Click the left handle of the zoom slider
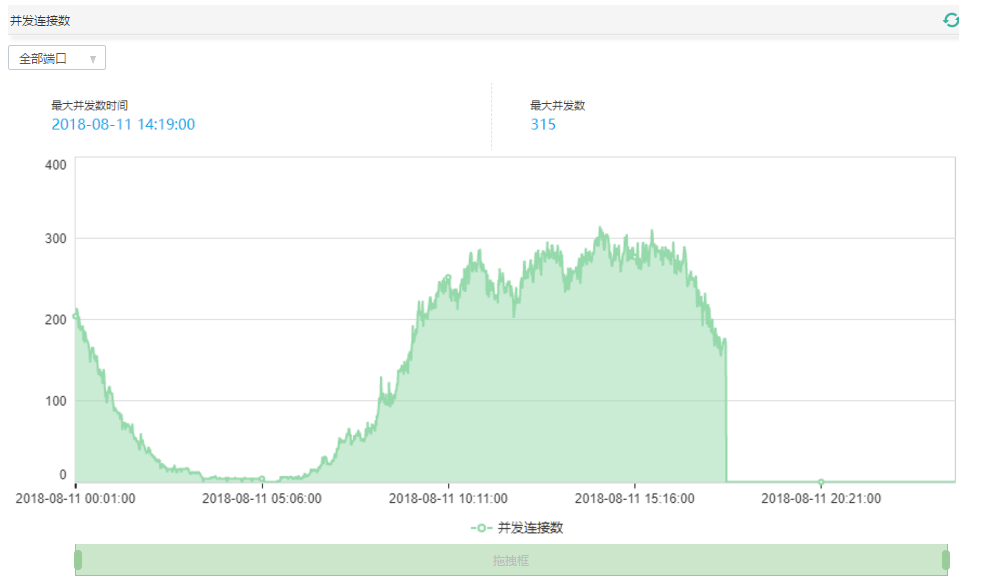This screenshot has height=585, width=981. tap(78, 560)
